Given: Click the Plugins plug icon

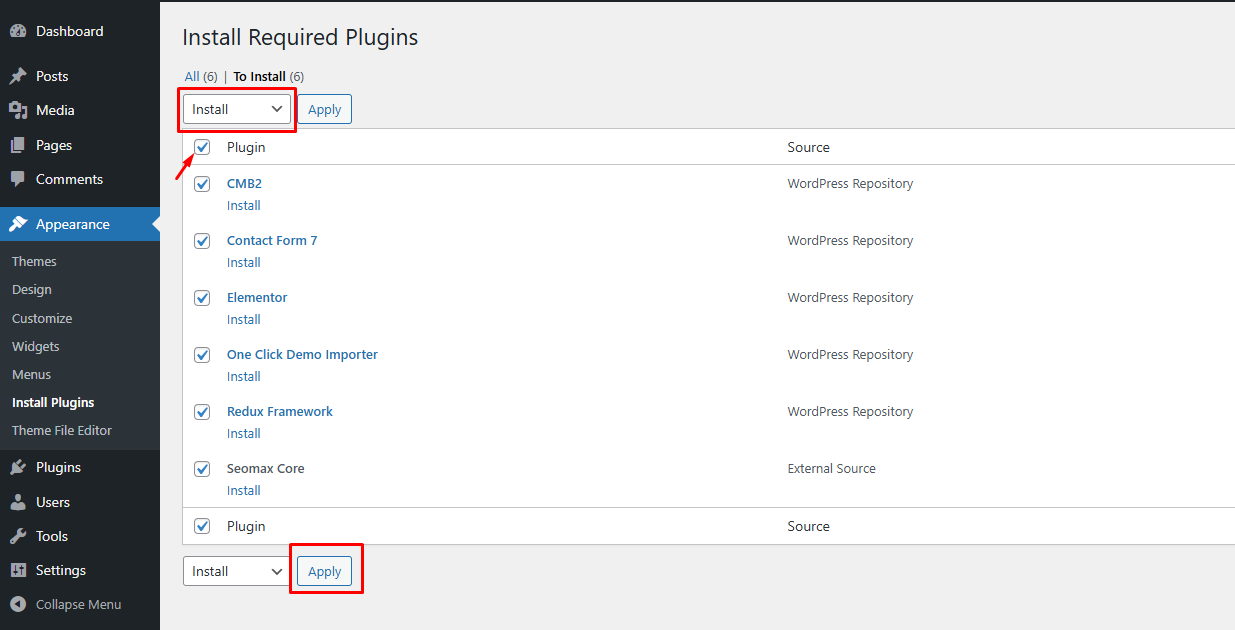Looking at the screenshot, I should tap(18, 467).
